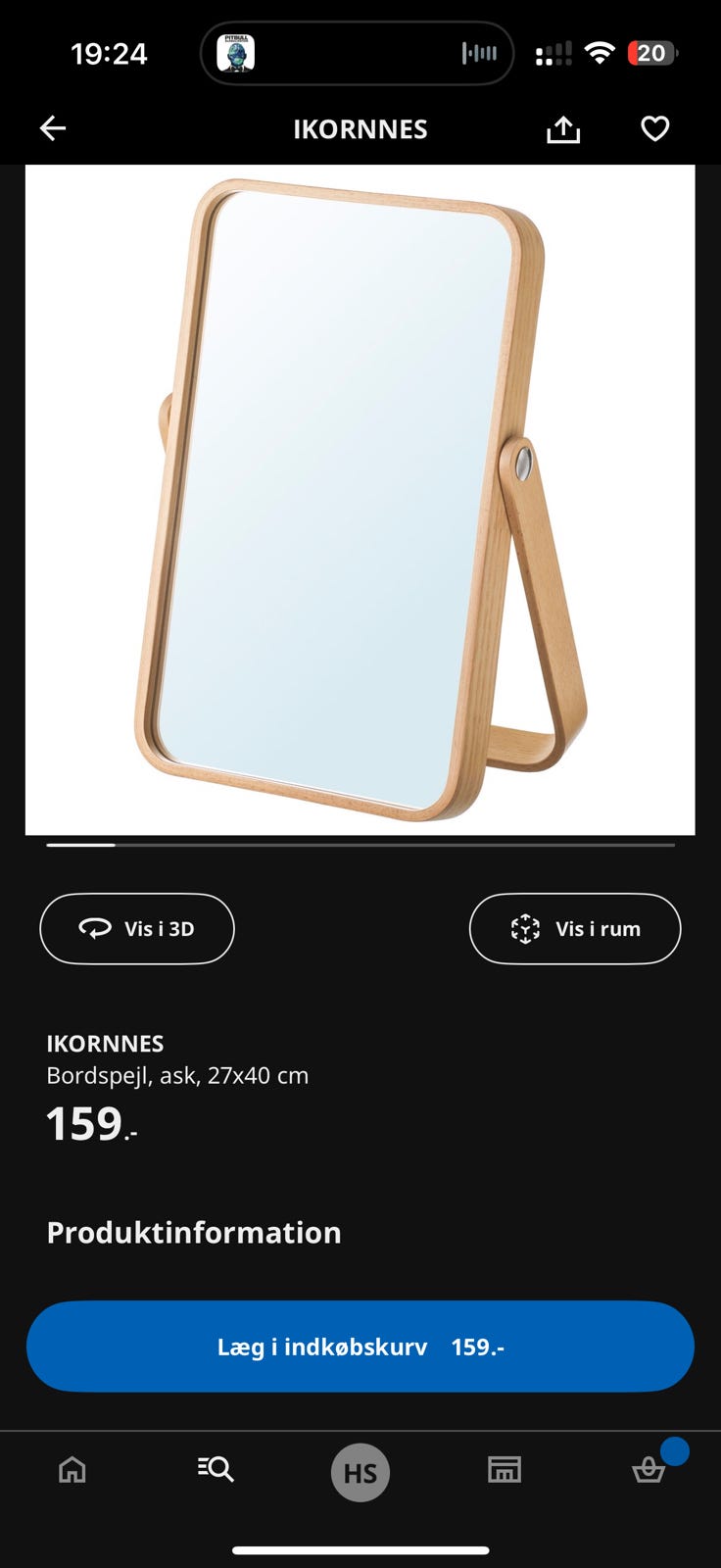Tap the Dynamic Island music activity
Image resolution: width=721 pixels, height=1568 pixels.
358,53
